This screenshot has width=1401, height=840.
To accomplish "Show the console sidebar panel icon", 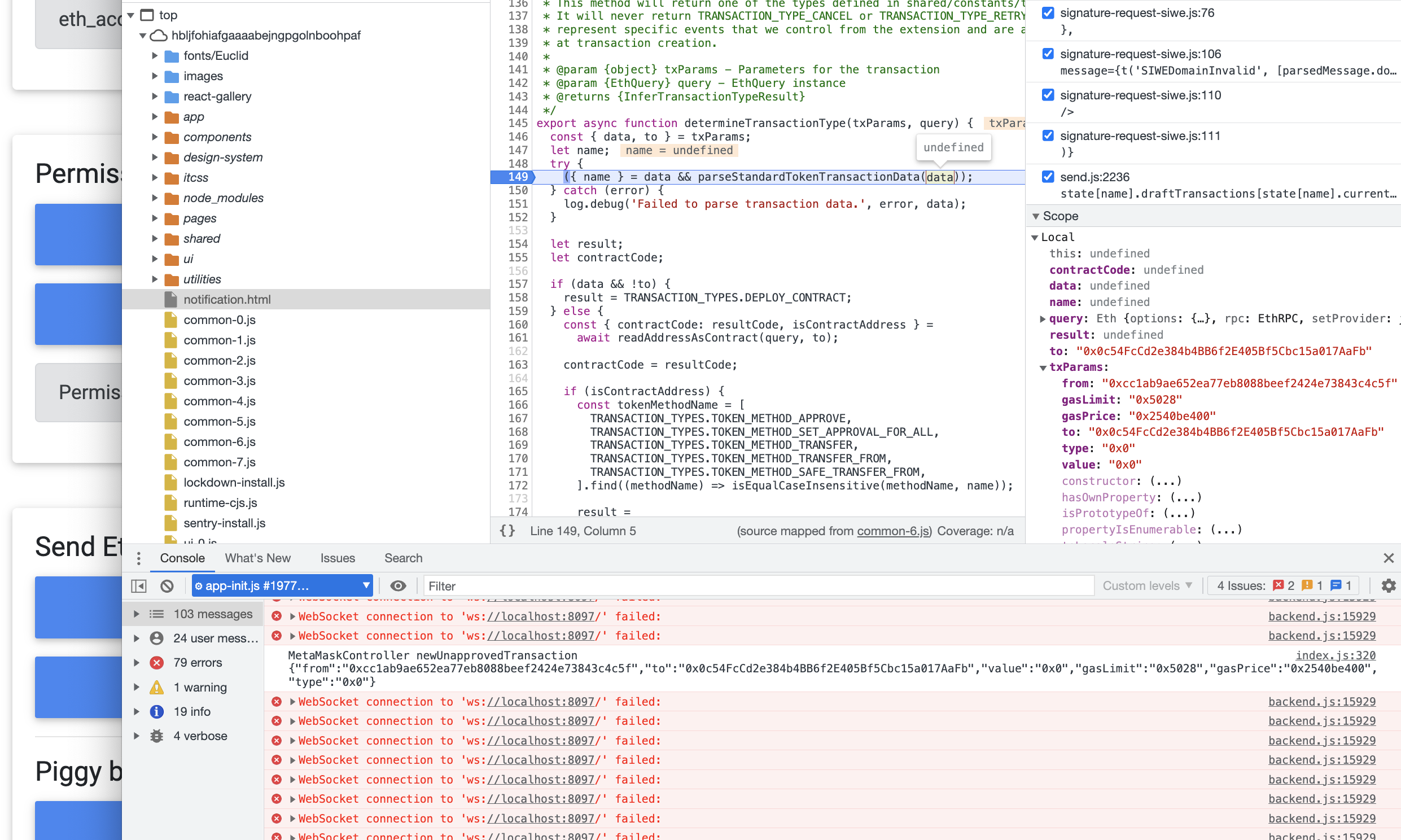I will 139,586.
